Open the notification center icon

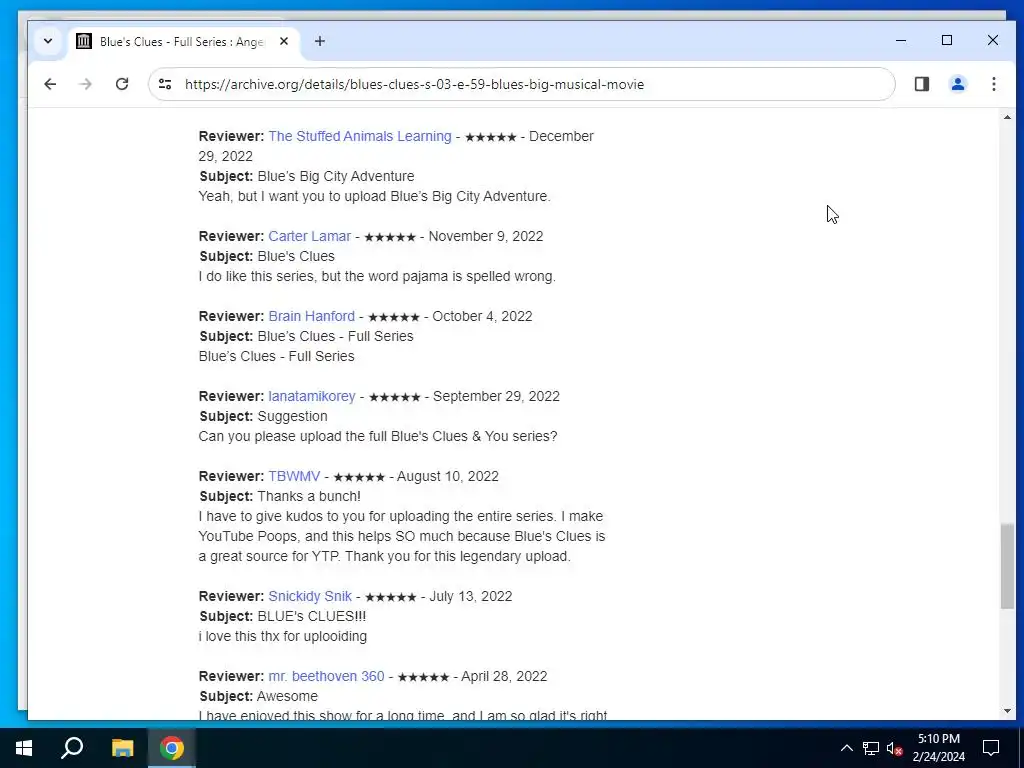click(991, 748)
